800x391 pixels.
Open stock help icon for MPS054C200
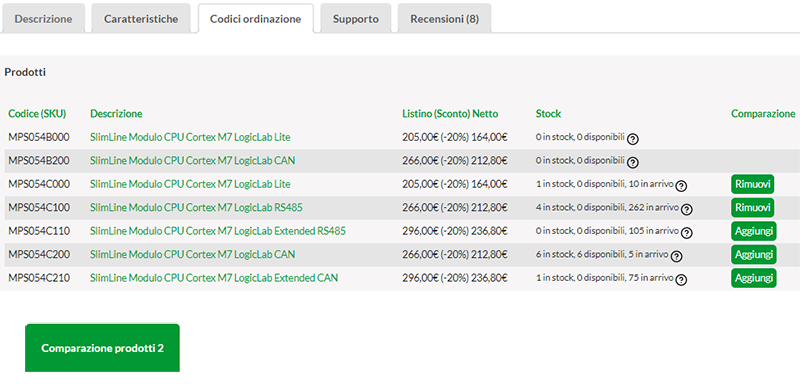[x=677, y=256]
